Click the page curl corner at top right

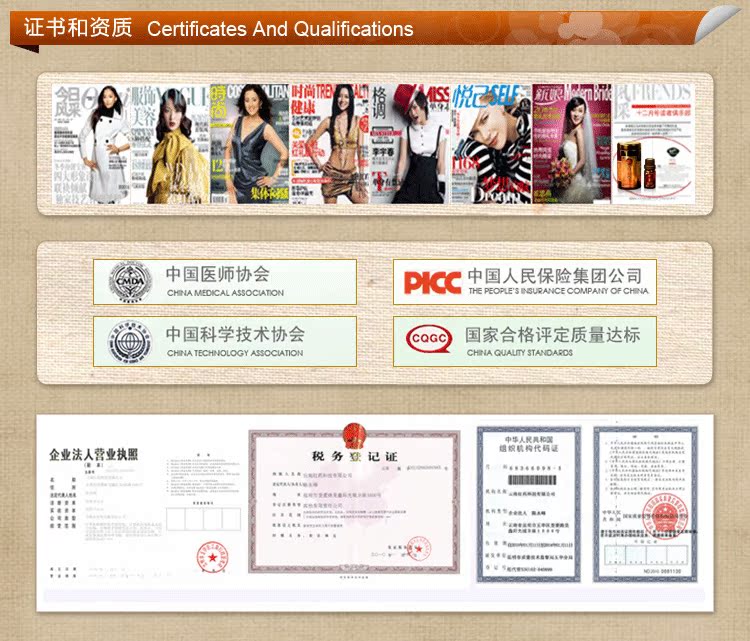pyautogui.click(x=723, y=21)
